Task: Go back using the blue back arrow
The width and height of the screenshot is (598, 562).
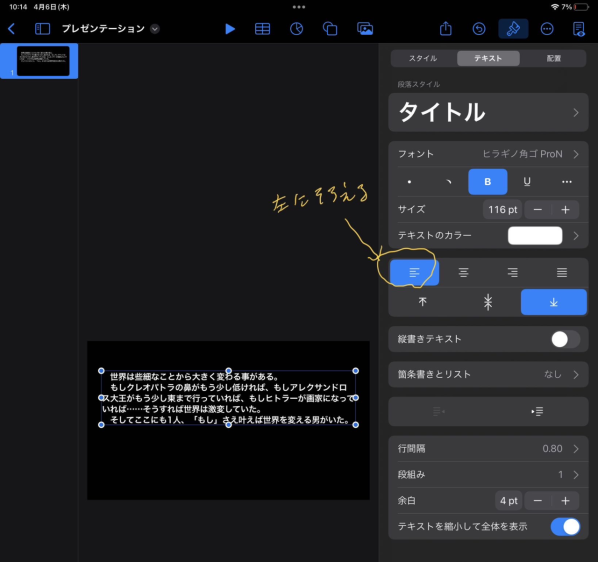Action: tap(11, 29)
